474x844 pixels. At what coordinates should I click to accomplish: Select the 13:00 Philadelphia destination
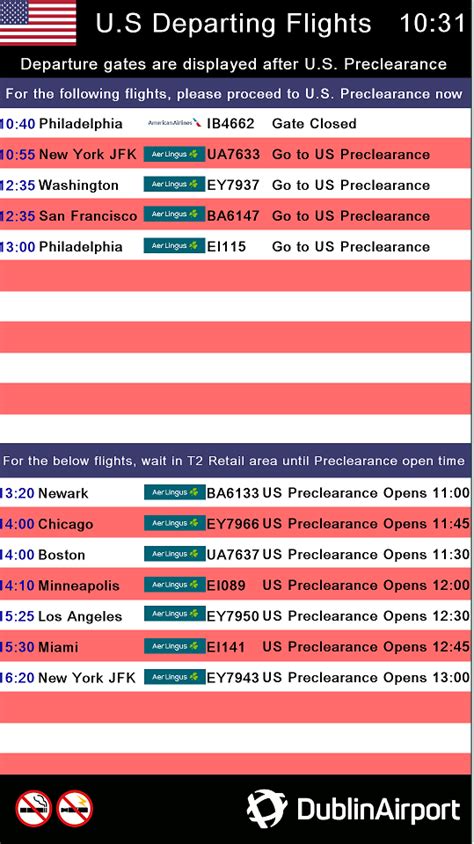pos(81,247)
